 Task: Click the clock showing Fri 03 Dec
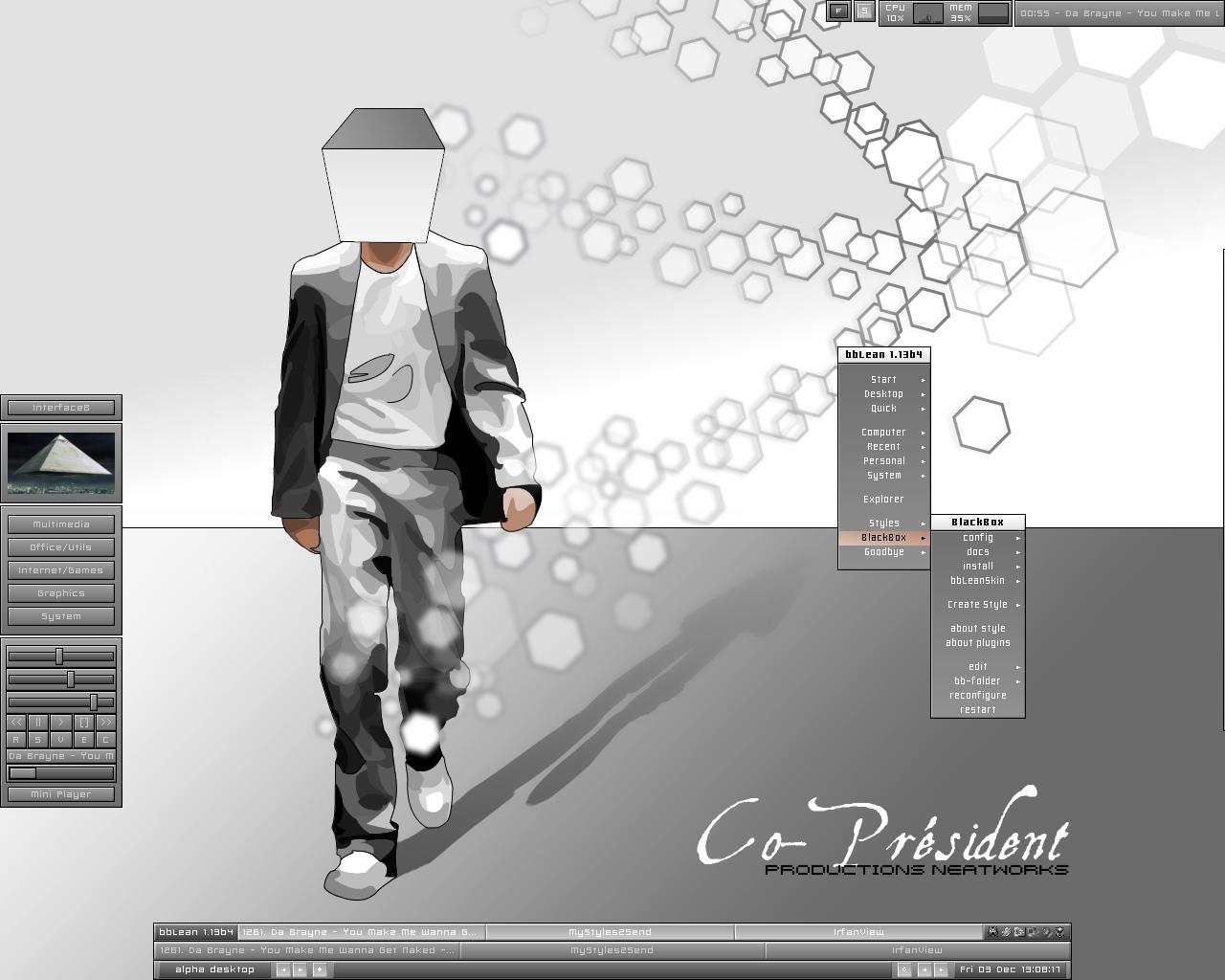[x=1011, y=969]
